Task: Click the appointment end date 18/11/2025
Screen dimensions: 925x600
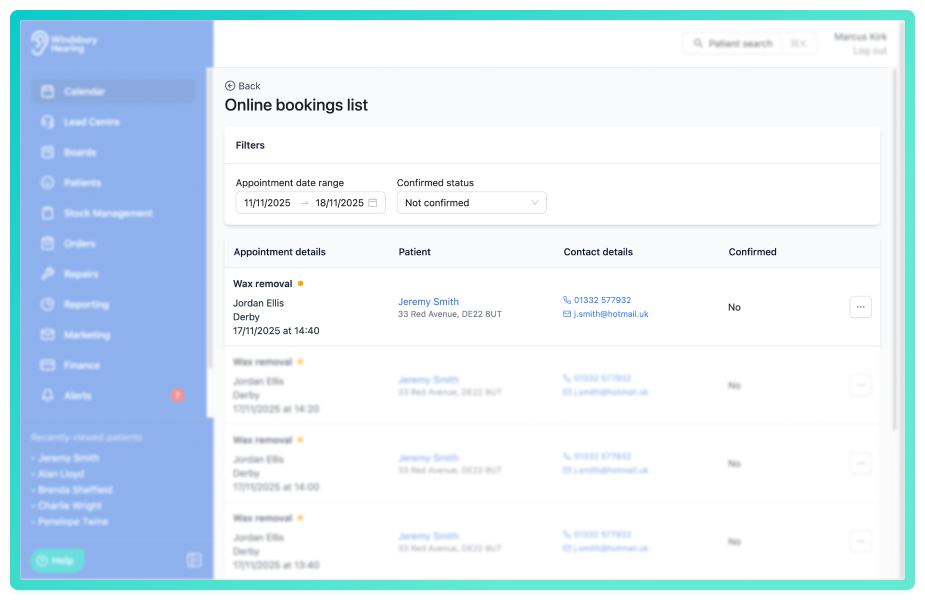Action: coord(339,203)
